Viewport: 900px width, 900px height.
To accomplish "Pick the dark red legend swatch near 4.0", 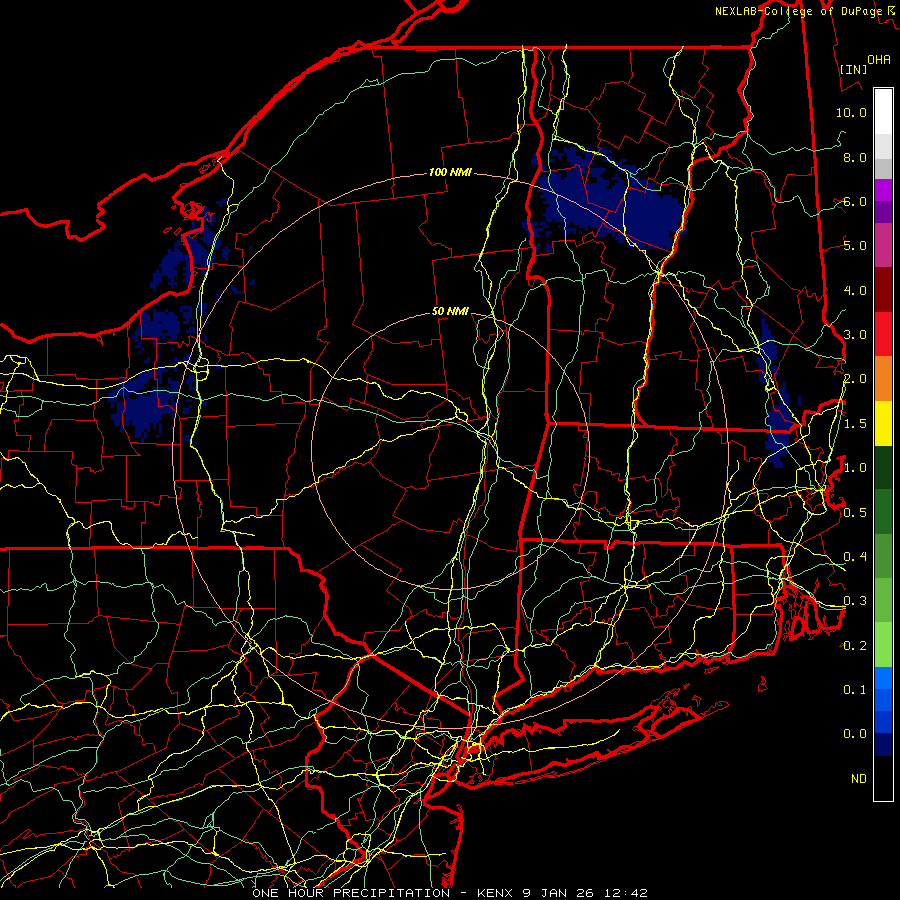I will click(883, 290).
